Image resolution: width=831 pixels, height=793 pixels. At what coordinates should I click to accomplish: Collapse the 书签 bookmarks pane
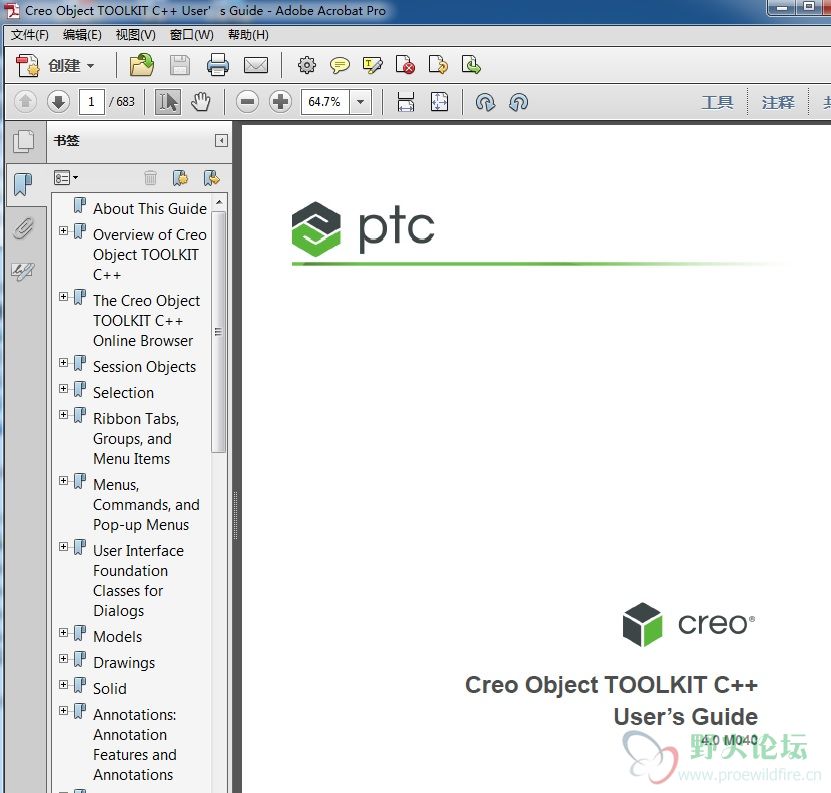[221, 140]
